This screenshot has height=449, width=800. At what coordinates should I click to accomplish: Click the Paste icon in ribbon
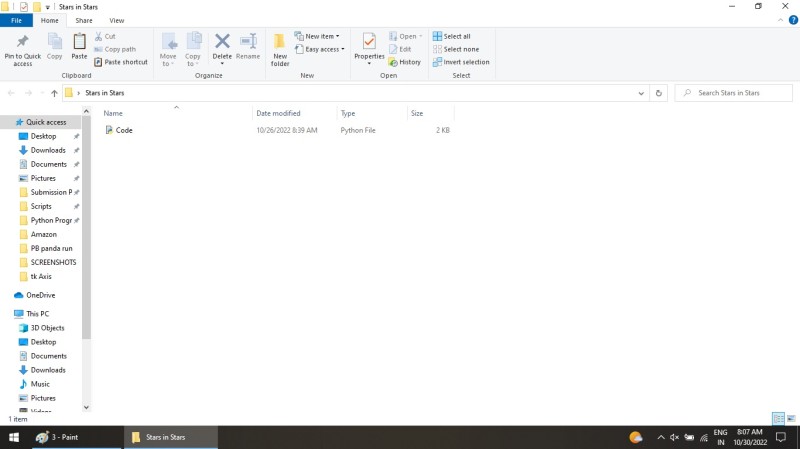click(x=79, y=47)
